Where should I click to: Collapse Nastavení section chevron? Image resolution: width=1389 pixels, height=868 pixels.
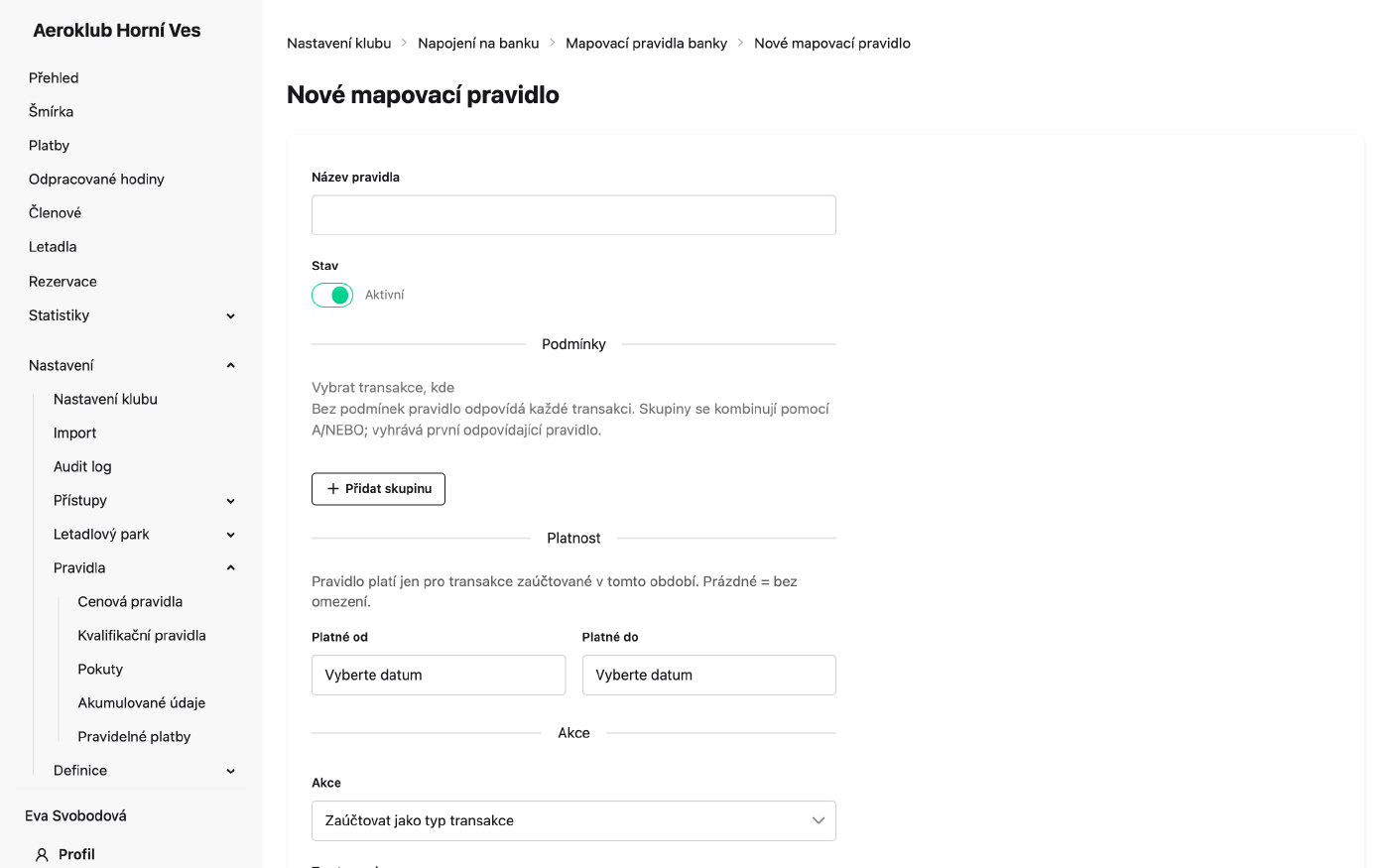(x=230, y=366)
